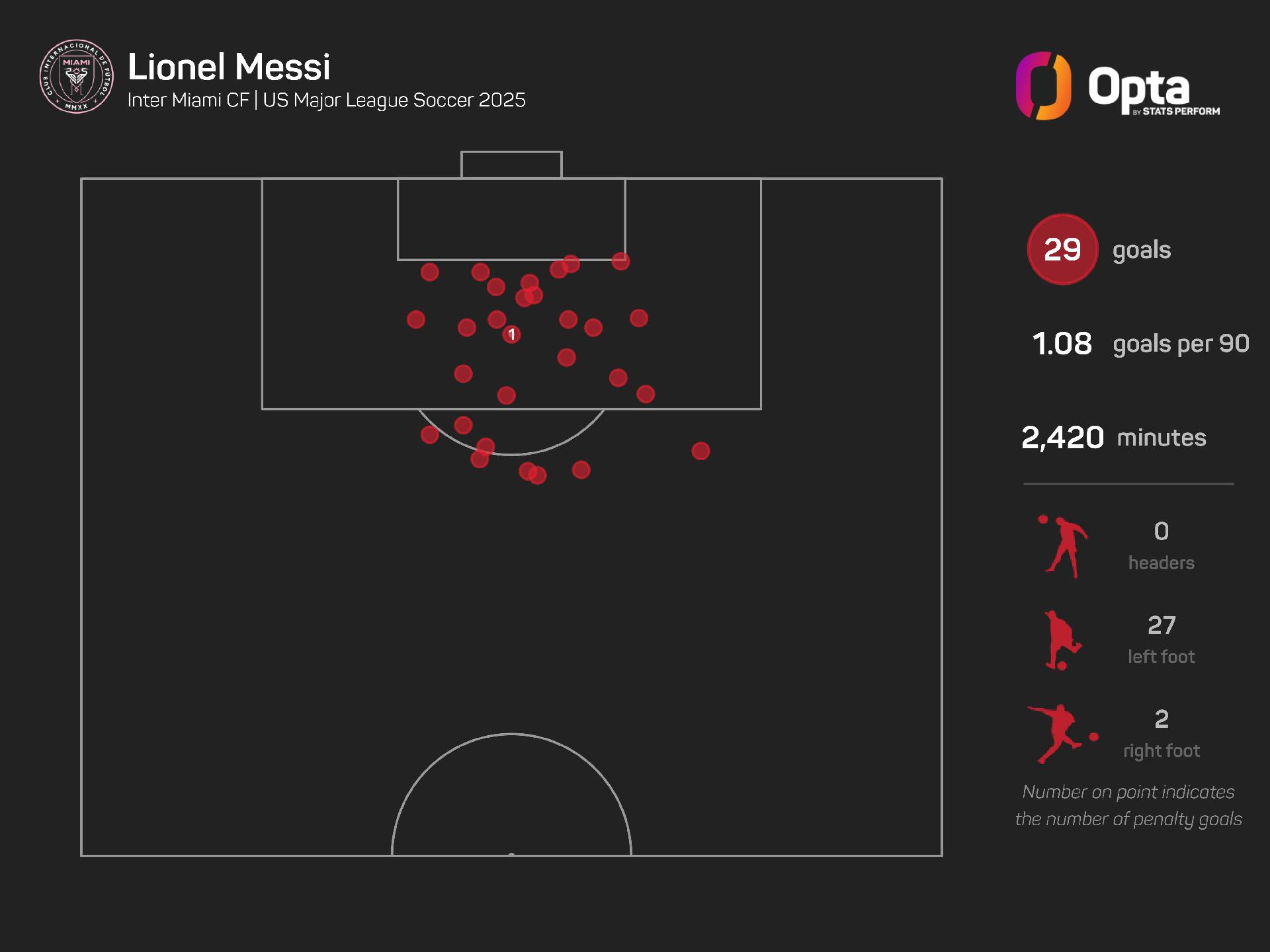Click the By Stats Perform text
1270x952 pixels.
click(1176, 111)
